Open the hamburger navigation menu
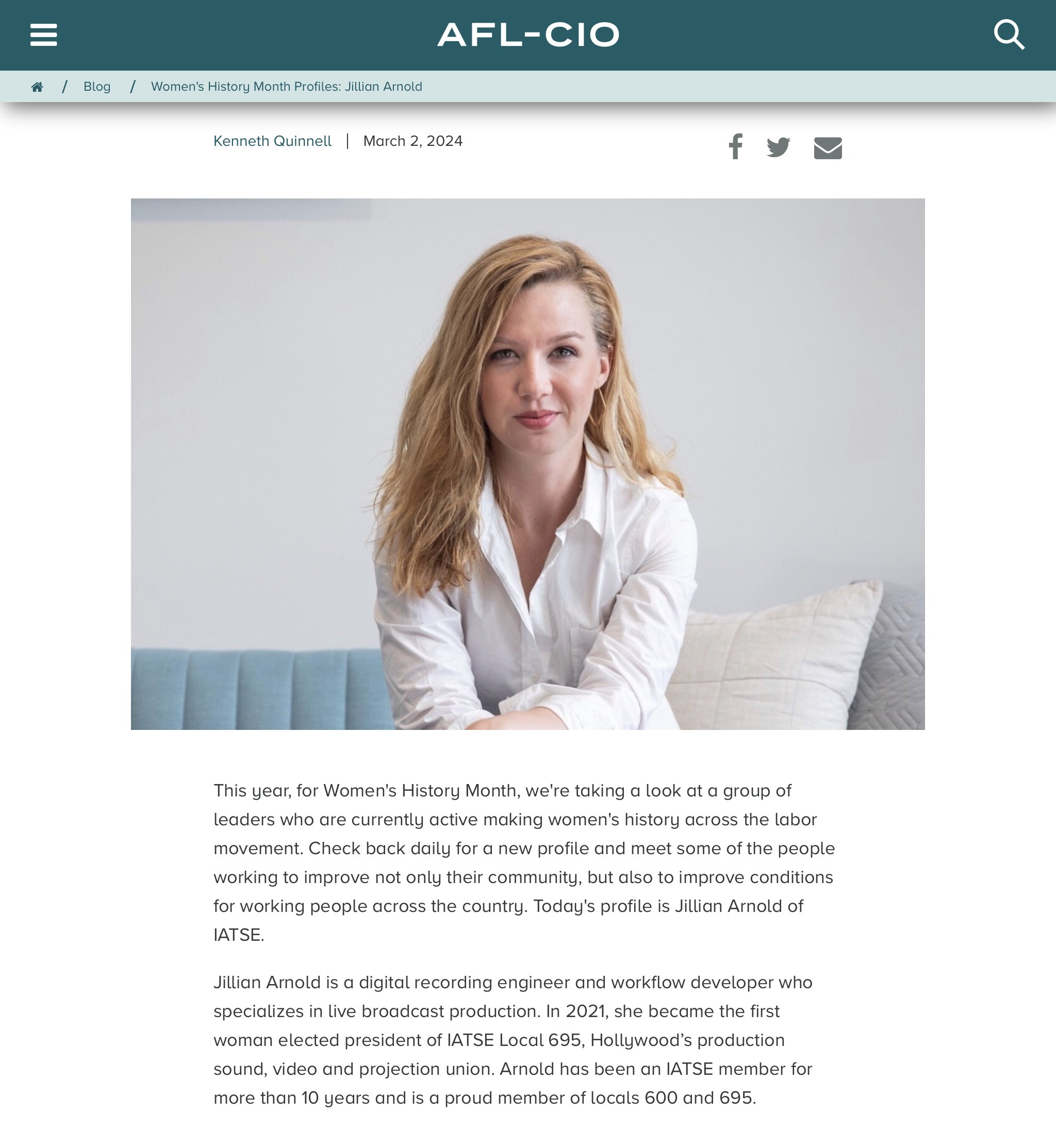 tap(43, 35)
